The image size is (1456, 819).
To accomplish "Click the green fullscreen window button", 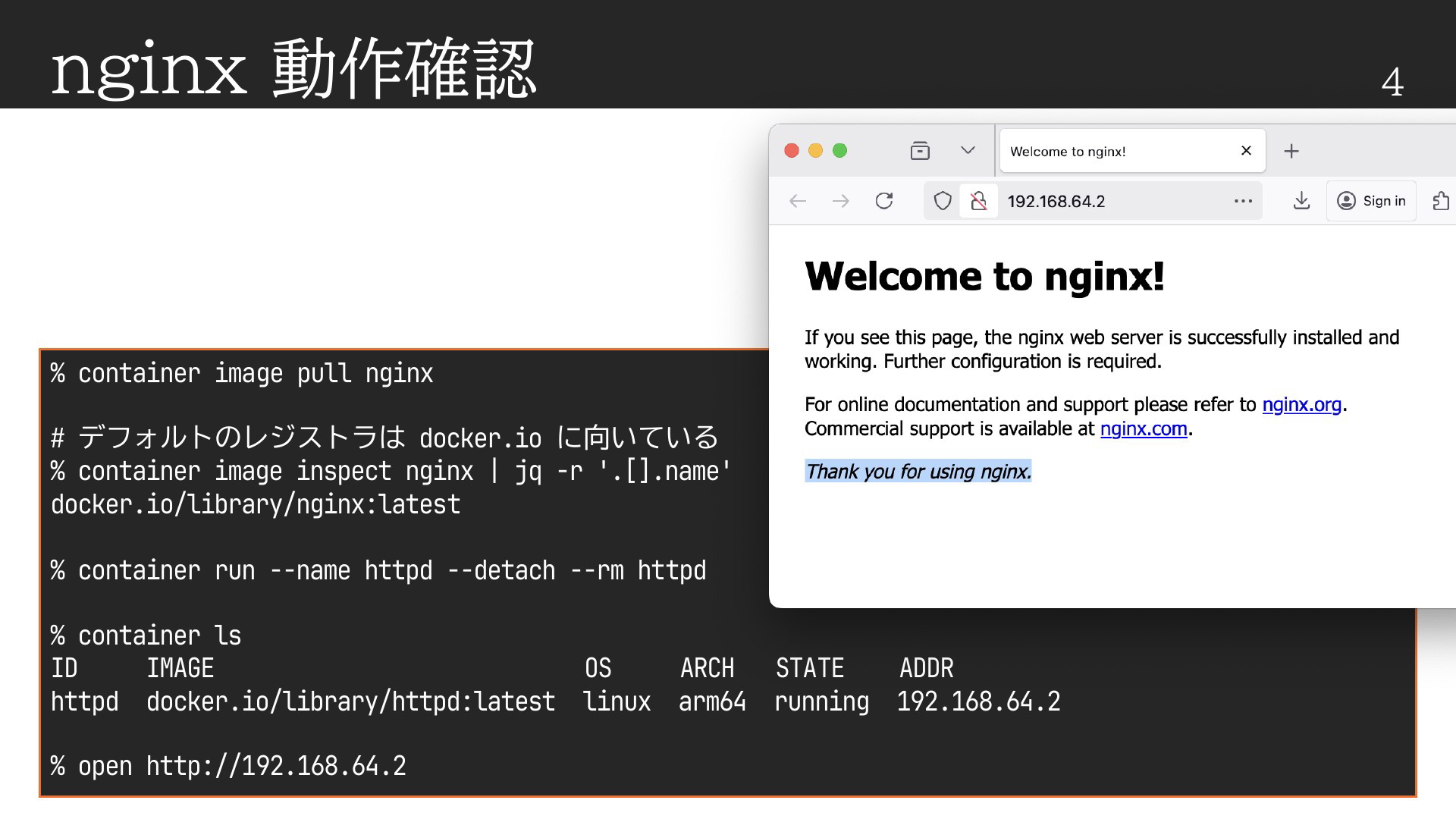I will coord(840,151).
